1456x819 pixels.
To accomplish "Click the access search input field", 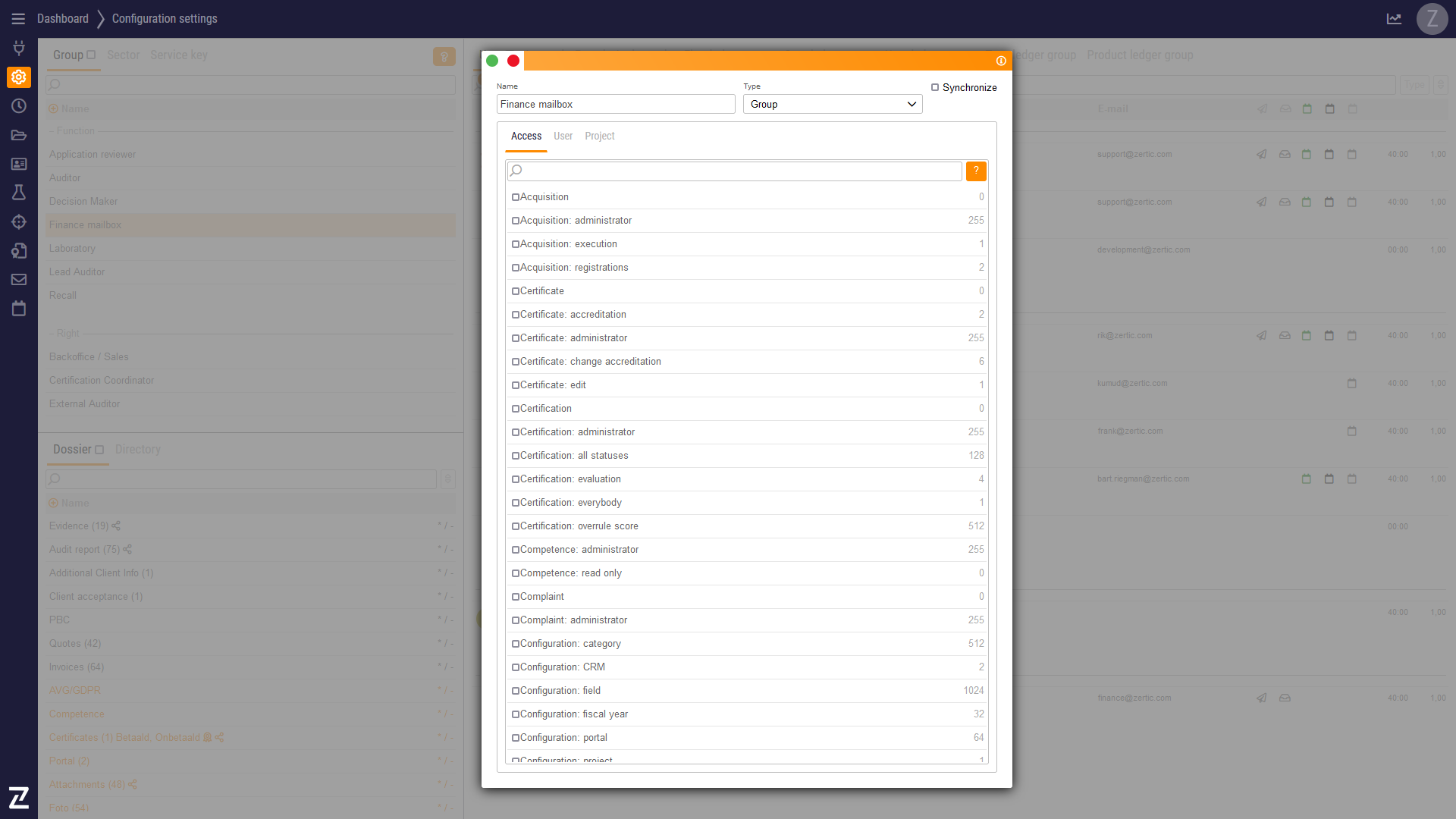I will click(x=734, y=171).
